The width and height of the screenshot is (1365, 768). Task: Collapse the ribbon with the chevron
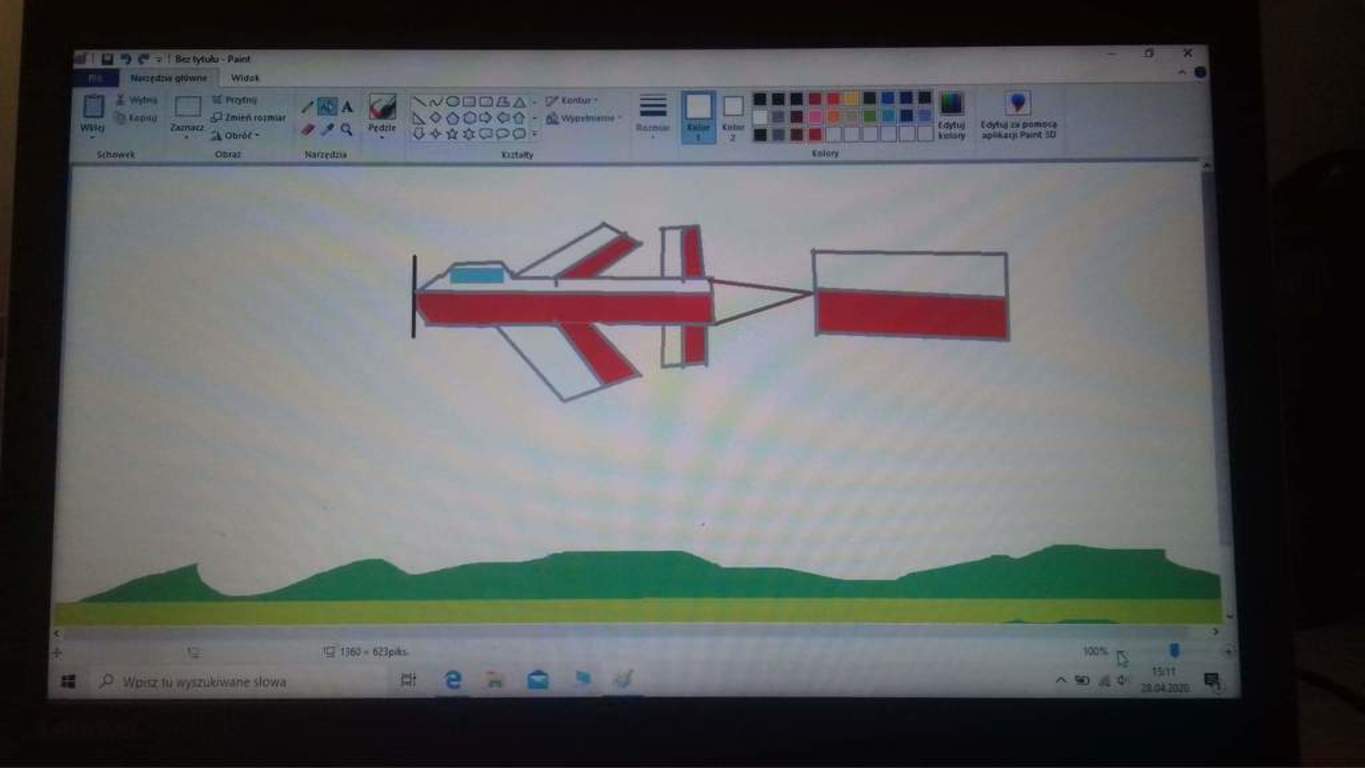[x=1182, y=73]
